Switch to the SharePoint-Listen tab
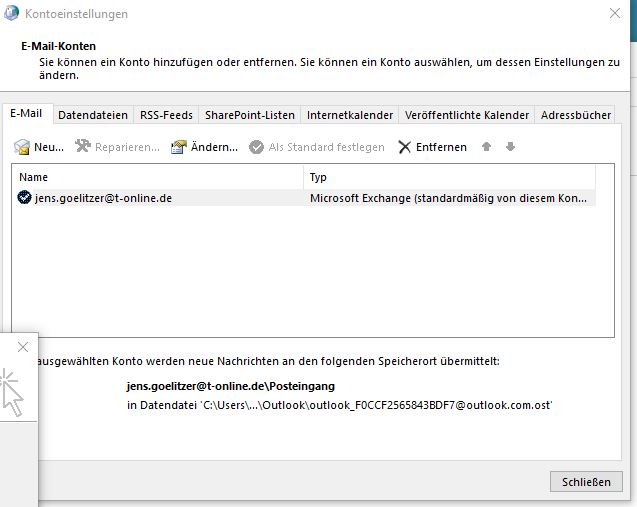This screenshot has height=507, width=637. pos(250,115)
